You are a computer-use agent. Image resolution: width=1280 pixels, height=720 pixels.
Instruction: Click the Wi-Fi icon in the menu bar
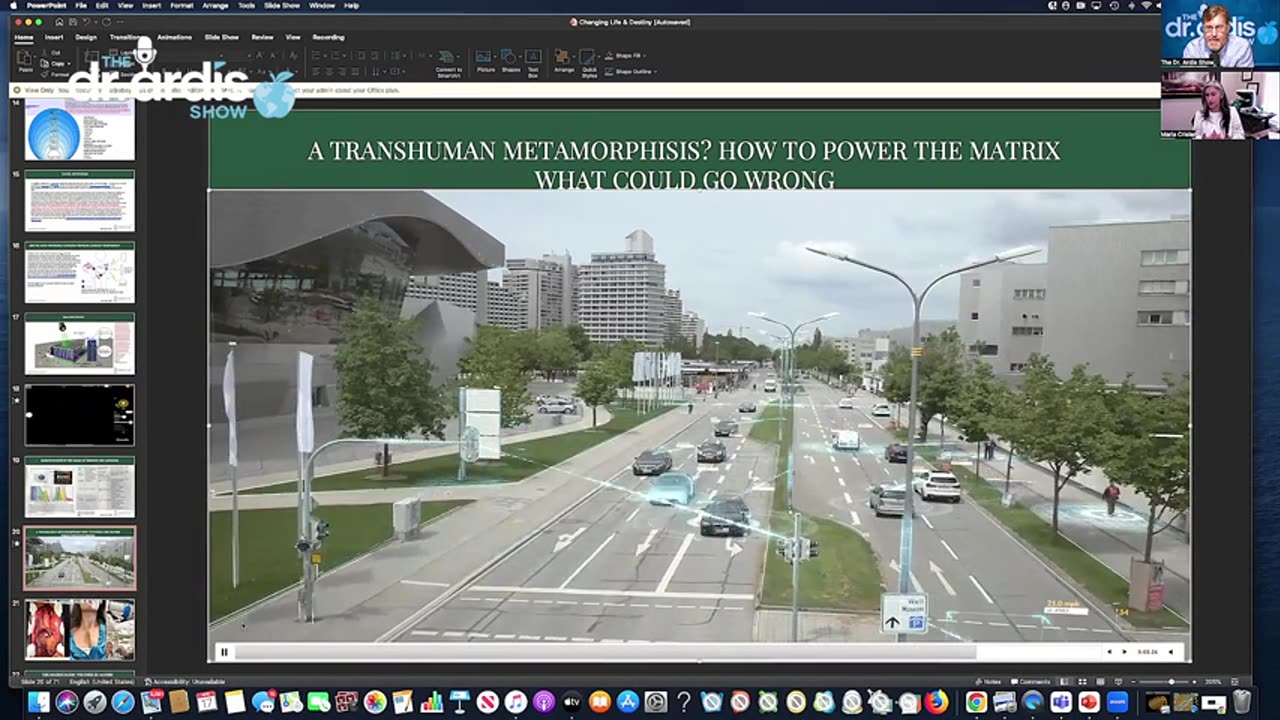coord(1146,5)
